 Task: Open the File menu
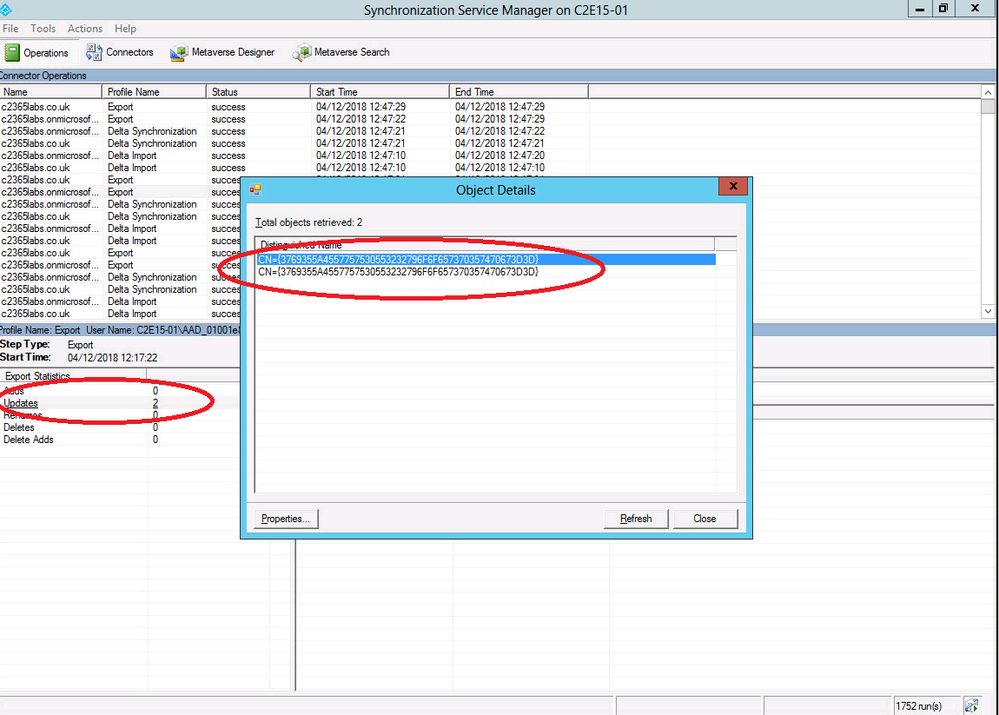point(10,29)
